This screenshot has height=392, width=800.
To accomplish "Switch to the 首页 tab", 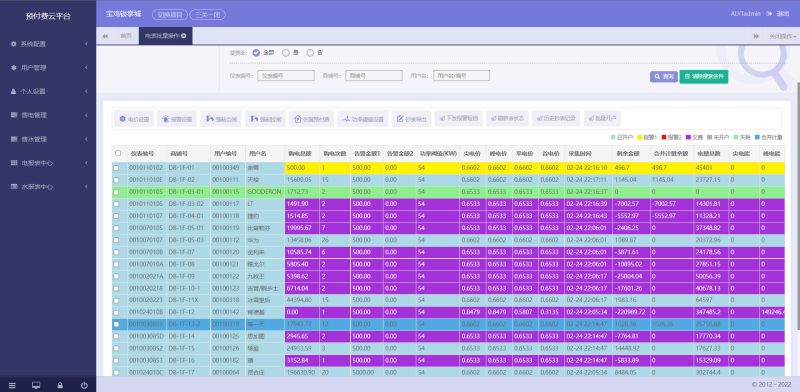I will tap(126, 36).
